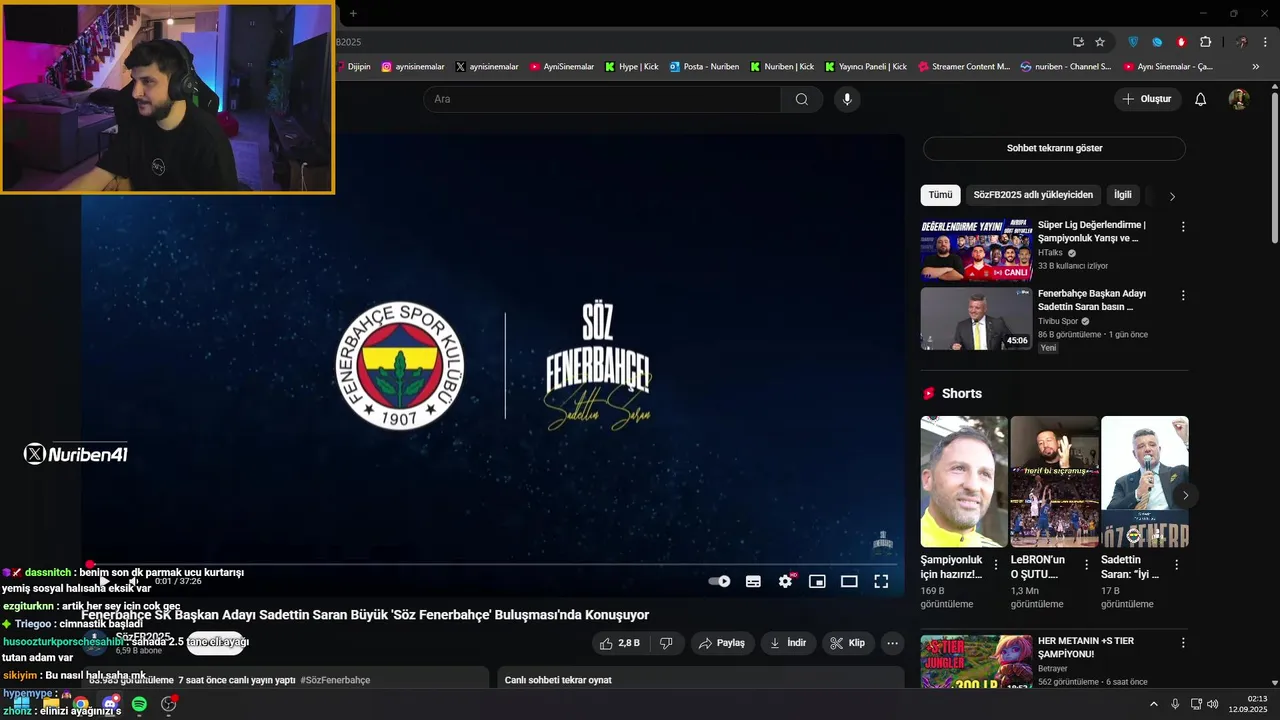Enter fullscreen in the video player
Image resolution: width=1280 pixels, height=720 pixels.
(x=881, y=581)
